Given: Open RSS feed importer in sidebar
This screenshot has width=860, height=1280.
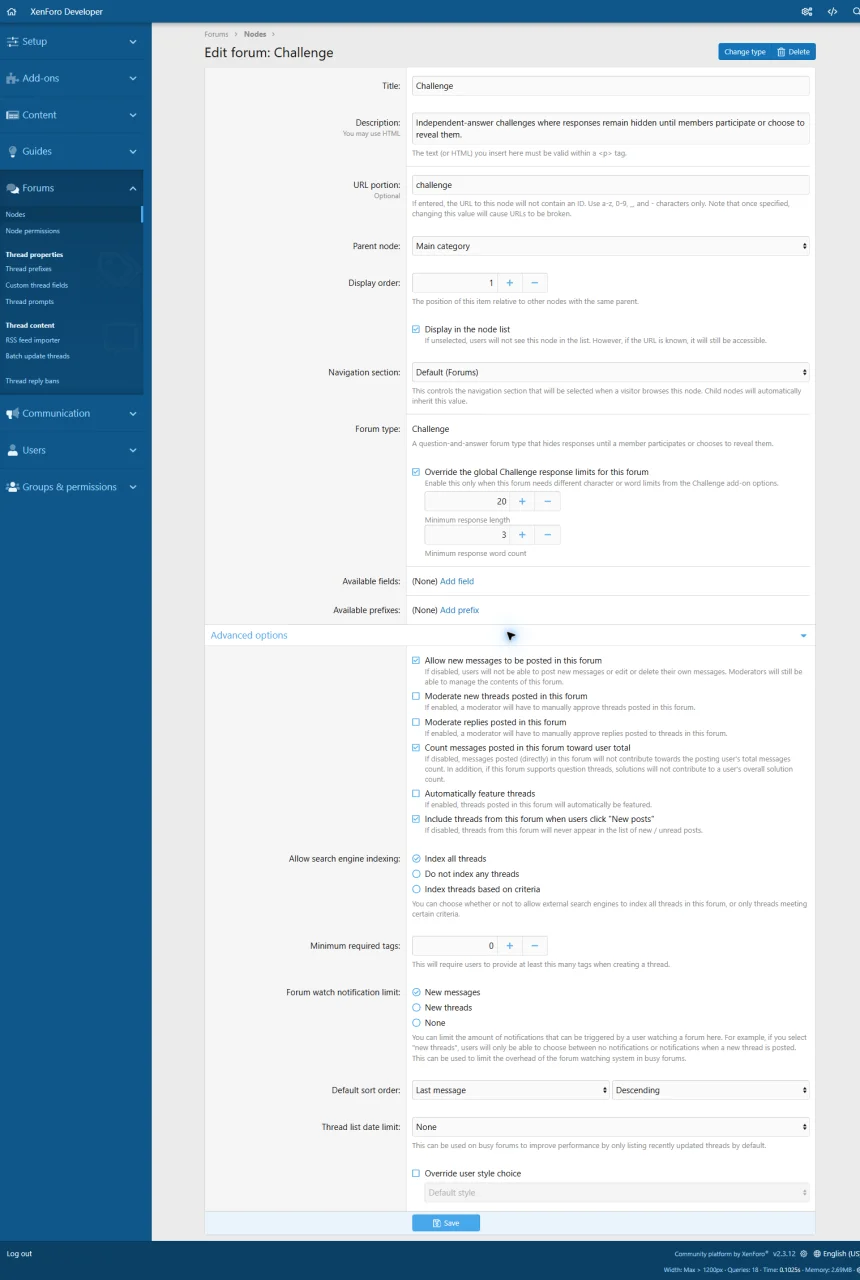Looking at the screenshot, I should click(x=33, y=341).
